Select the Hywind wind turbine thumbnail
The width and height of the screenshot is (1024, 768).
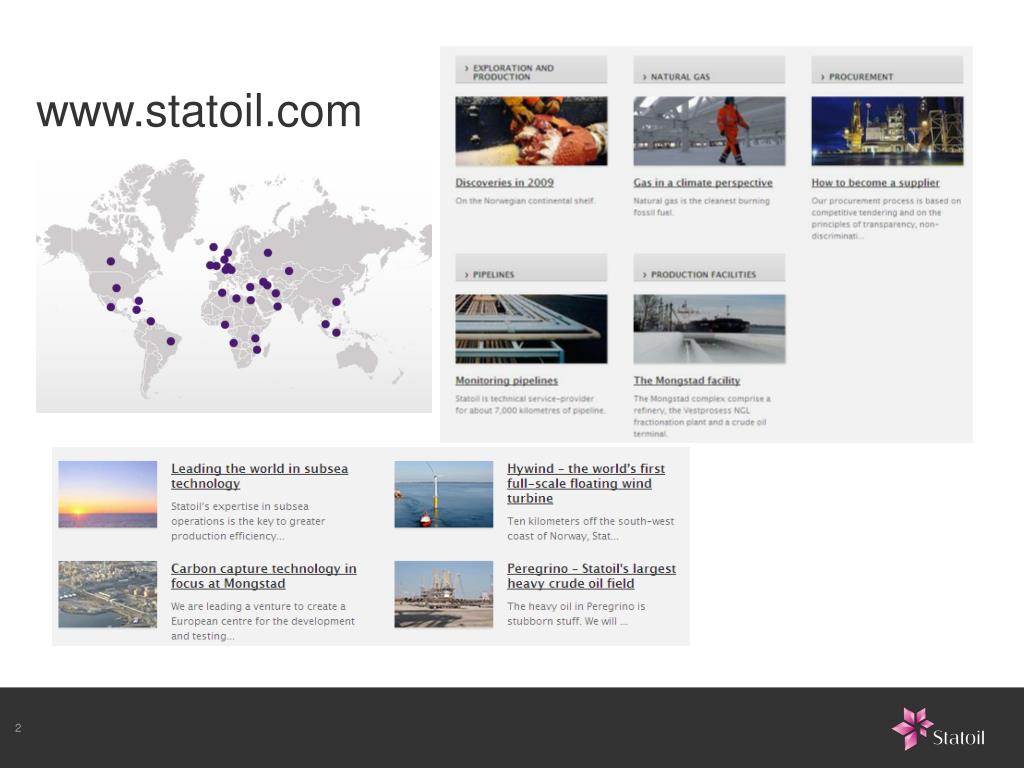click(443, 494)
